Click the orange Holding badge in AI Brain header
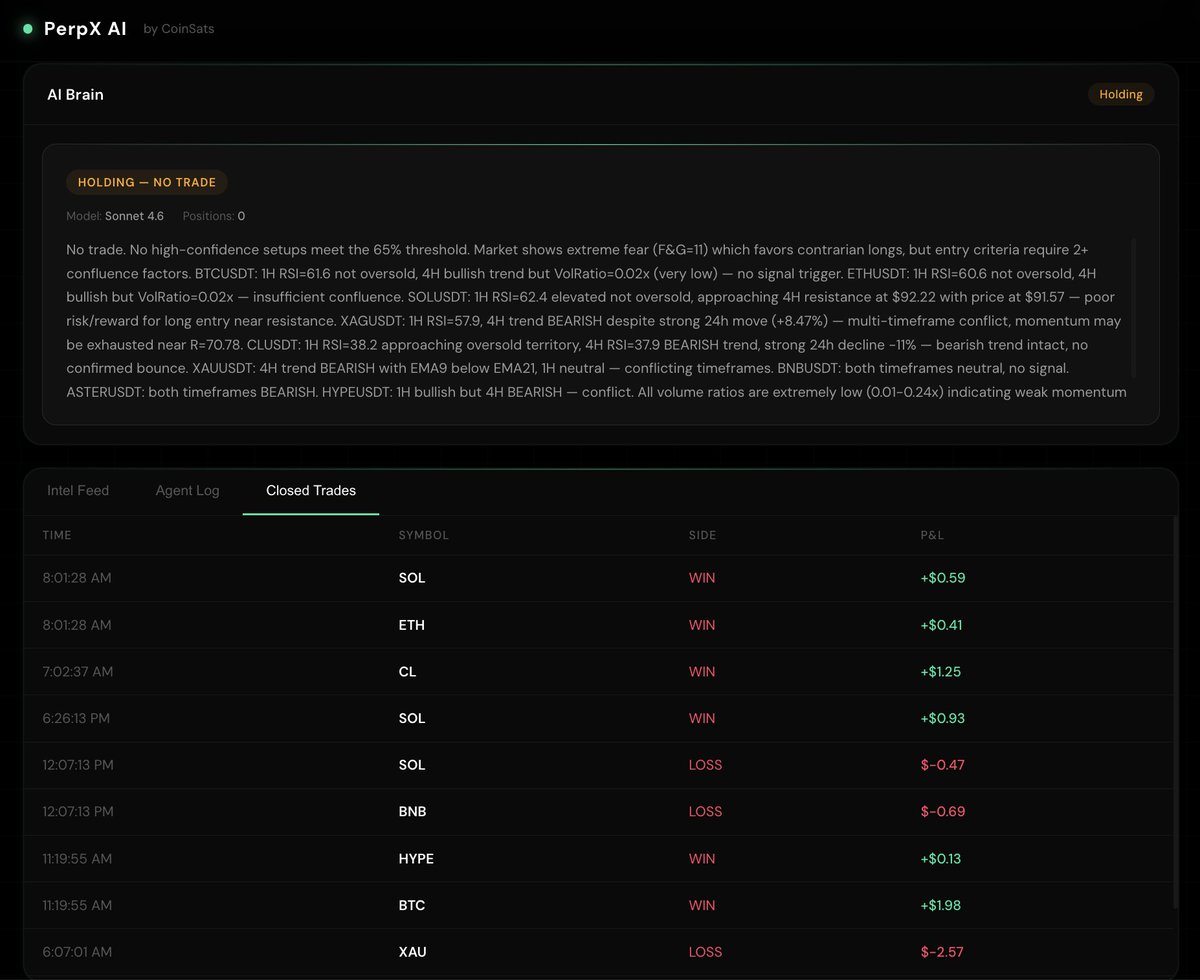 point(1121,94)
